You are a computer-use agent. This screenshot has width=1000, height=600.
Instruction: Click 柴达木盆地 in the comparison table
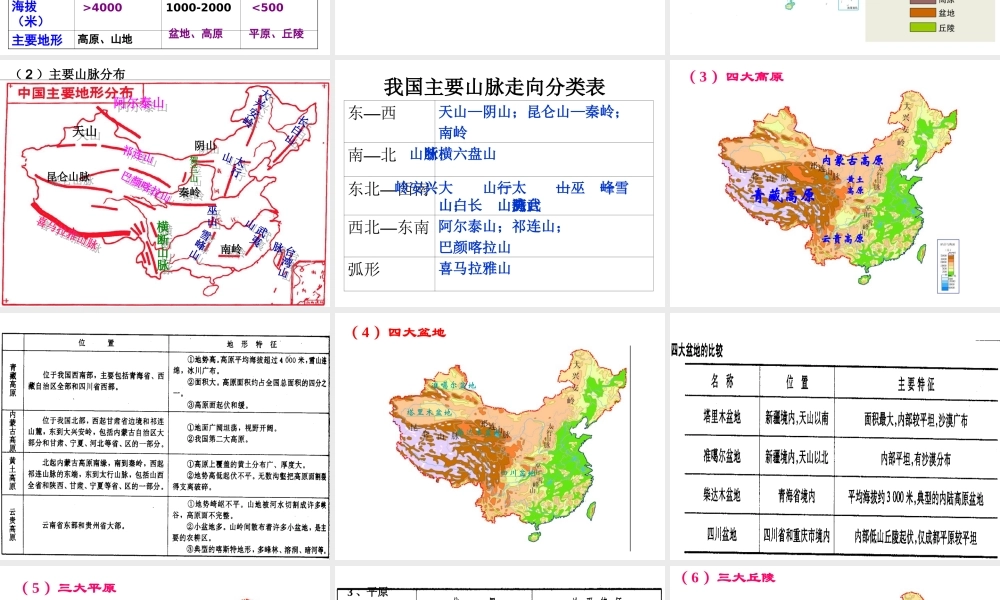click(x=722, y=495)
